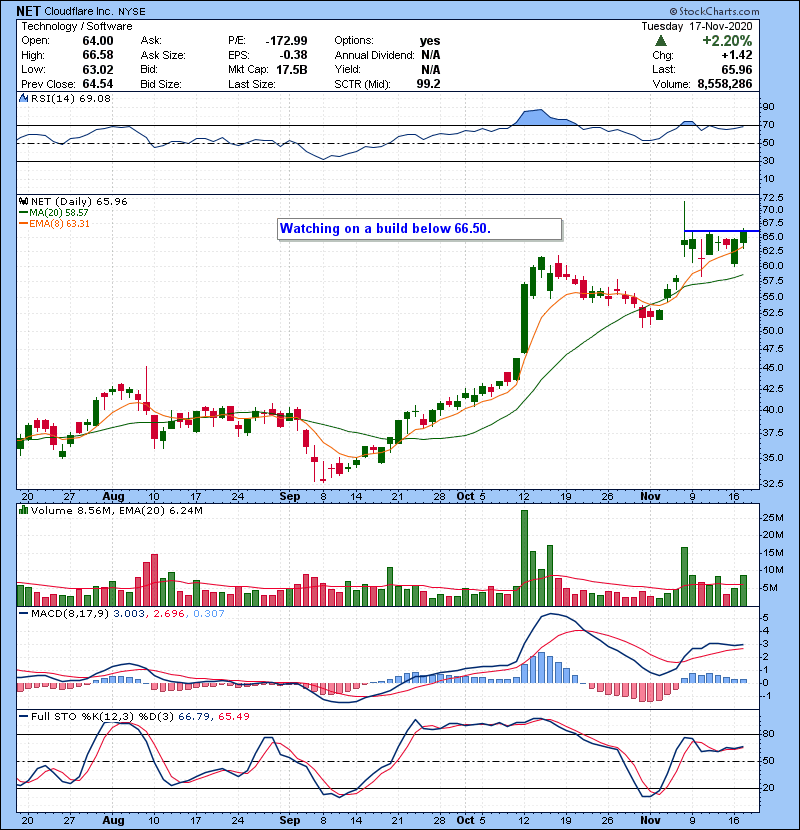800x830 pixels.
Task: Click the P/E value -172.99
Action: 286,41
